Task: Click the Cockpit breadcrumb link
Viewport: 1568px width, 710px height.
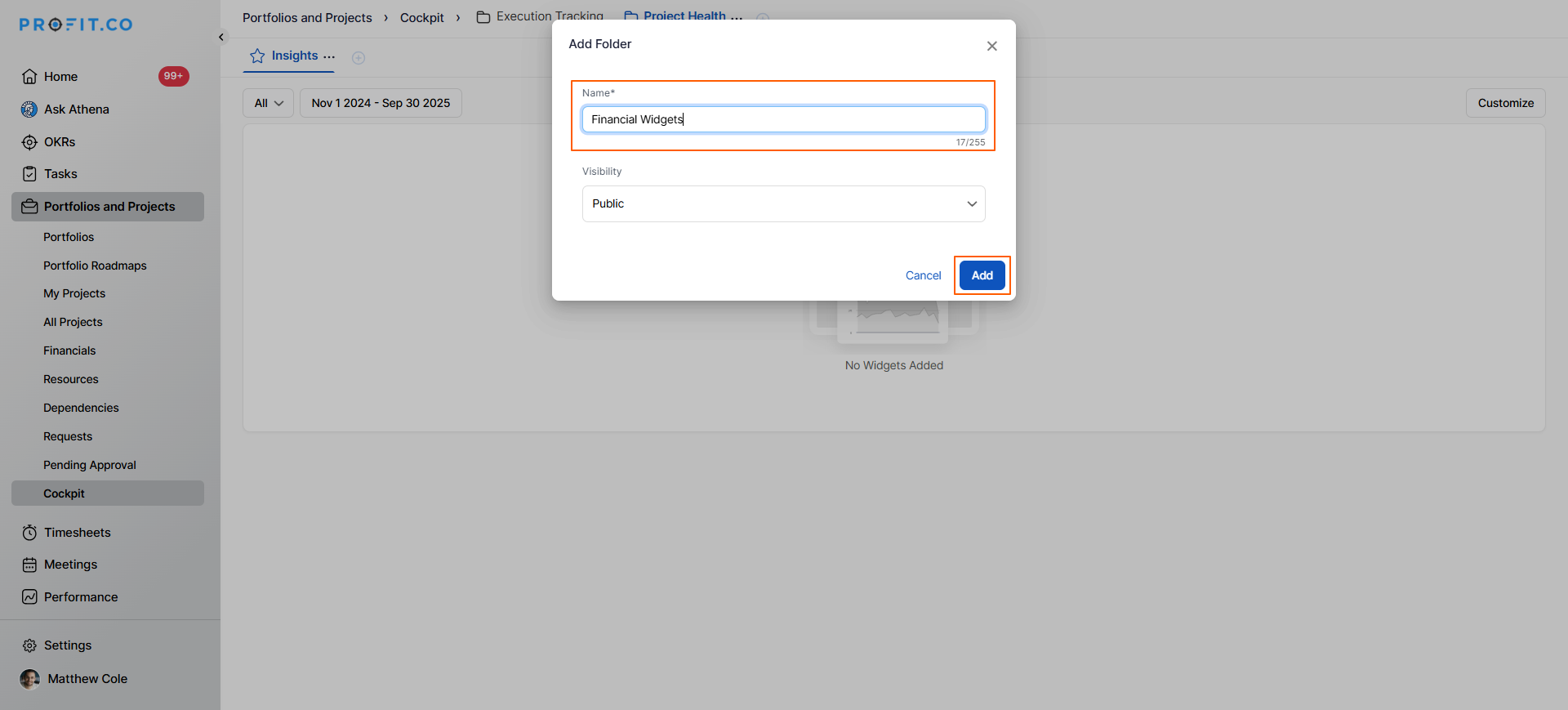Action: [422, 18]
